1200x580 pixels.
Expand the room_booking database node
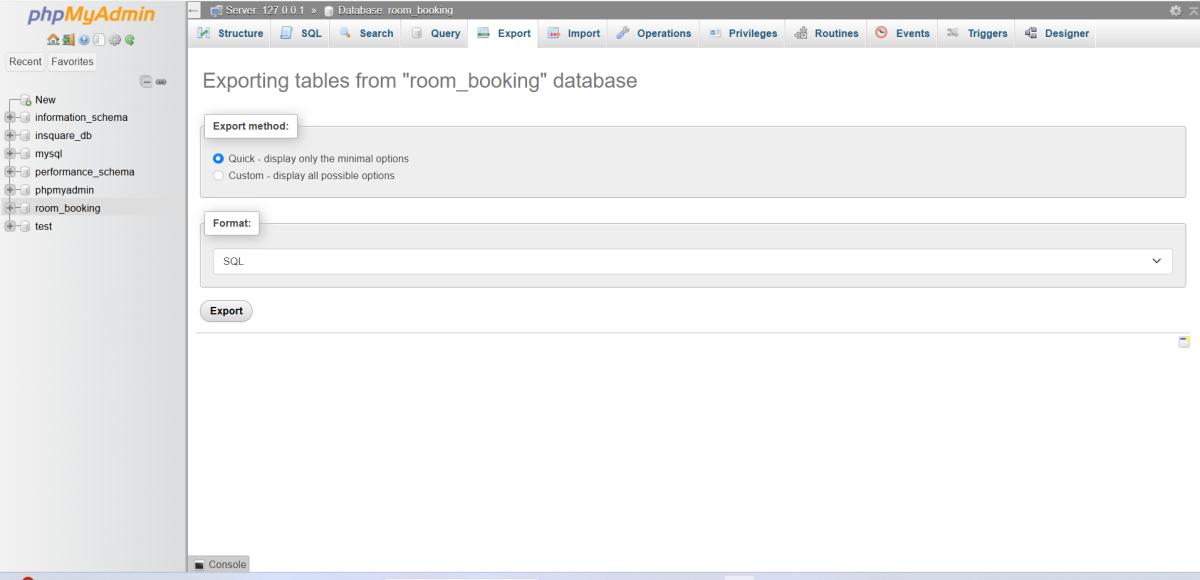(x=10, y=208)
